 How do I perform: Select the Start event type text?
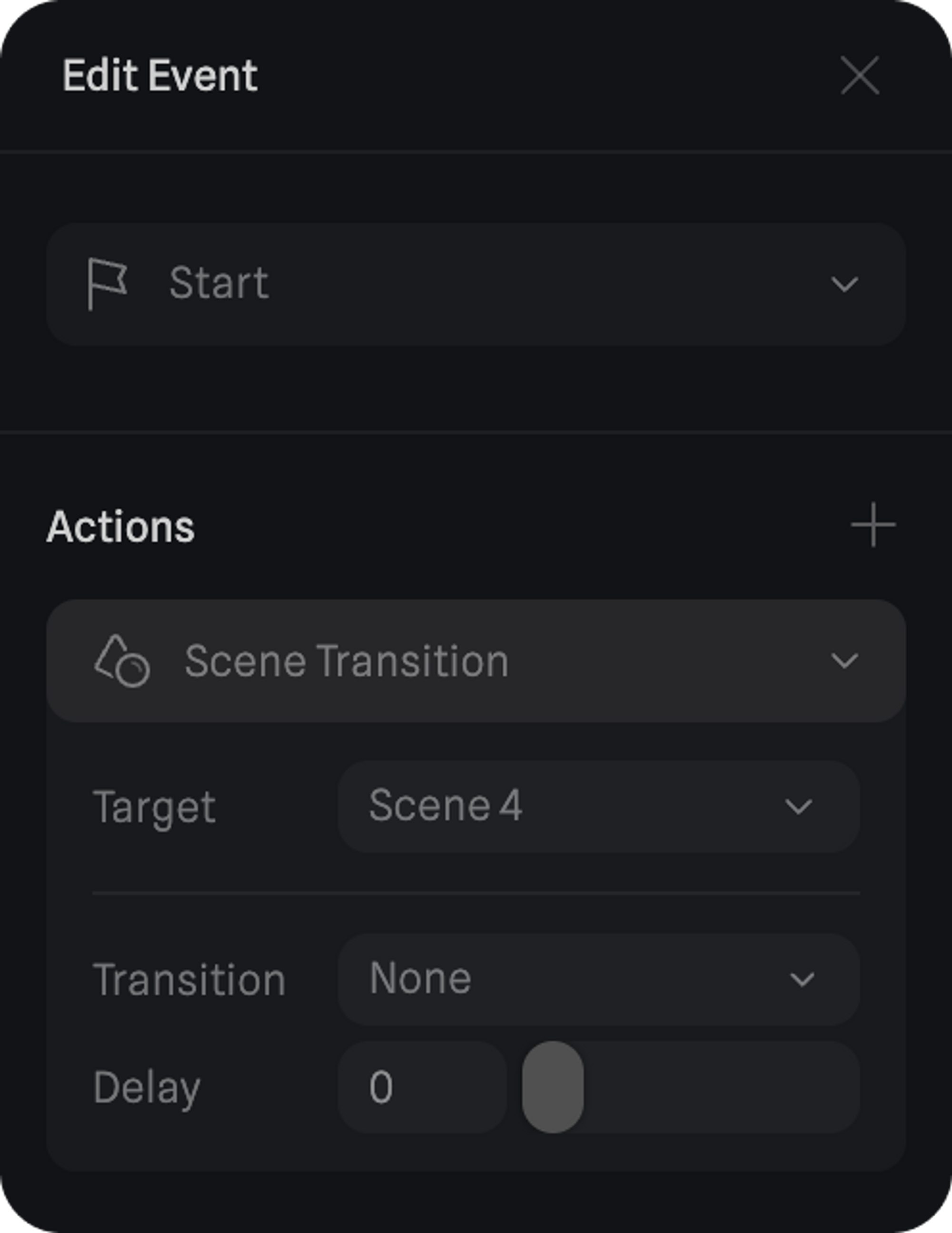[x=219, y=283]
